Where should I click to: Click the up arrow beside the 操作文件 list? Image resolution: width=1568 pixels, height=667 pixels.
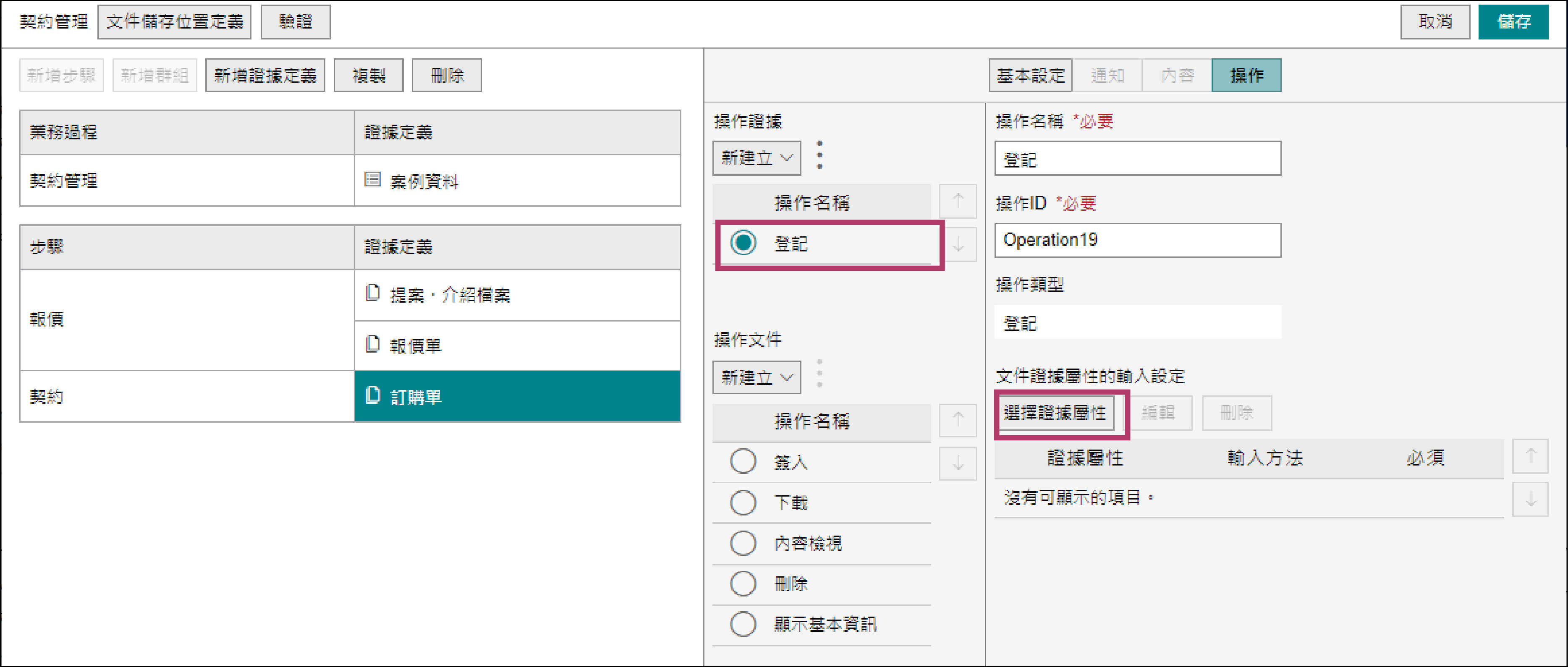click(958, 420)
